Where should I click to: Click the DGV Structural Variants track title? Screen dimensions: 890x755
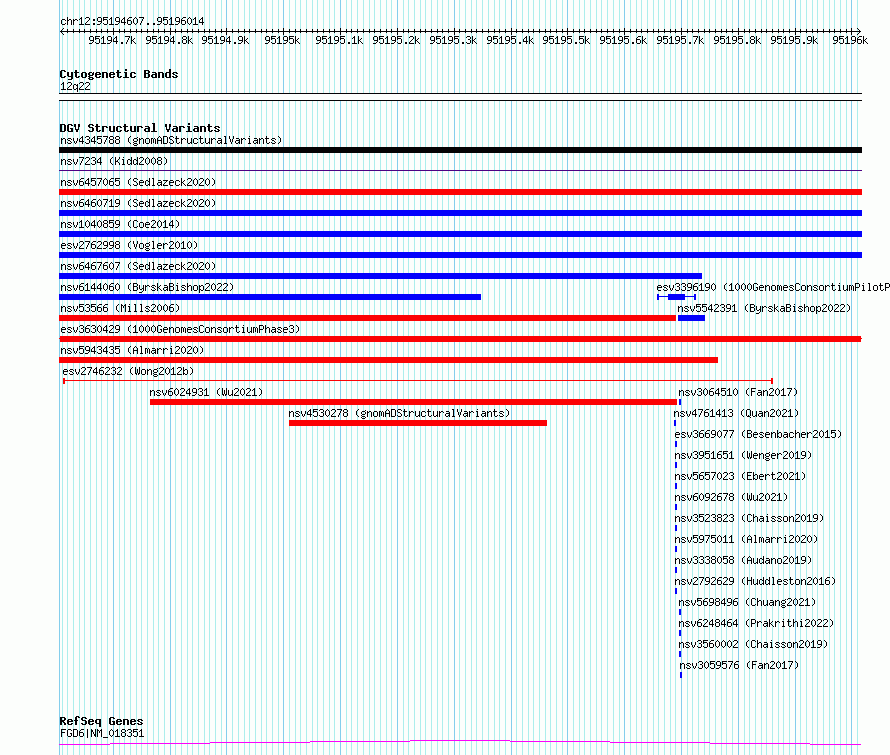(x=140, y=128)
